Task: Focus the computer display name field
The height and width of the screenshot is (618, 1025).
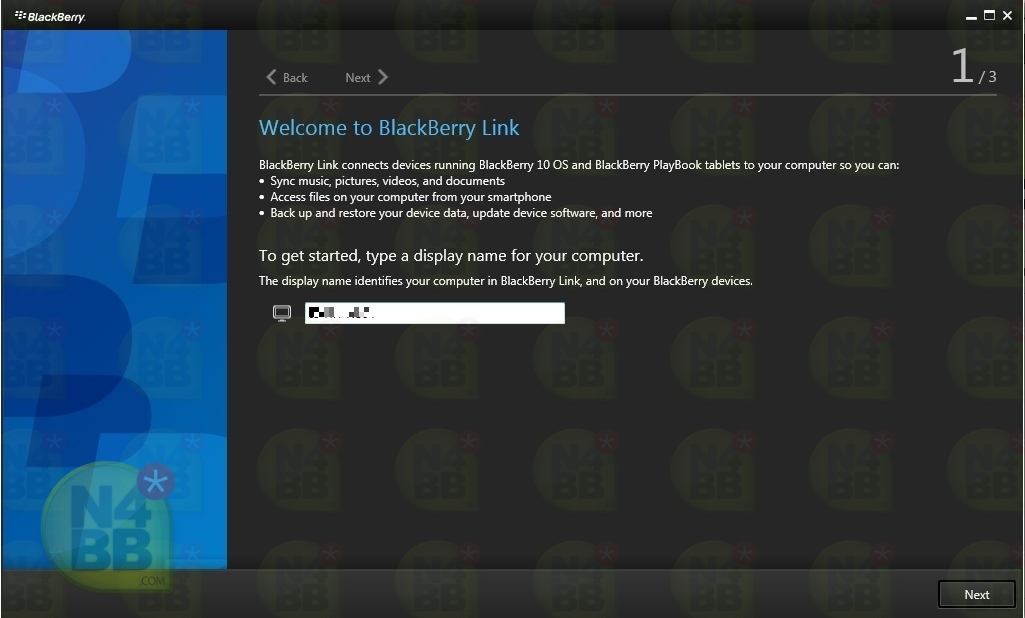Action: tap(435, 313)
